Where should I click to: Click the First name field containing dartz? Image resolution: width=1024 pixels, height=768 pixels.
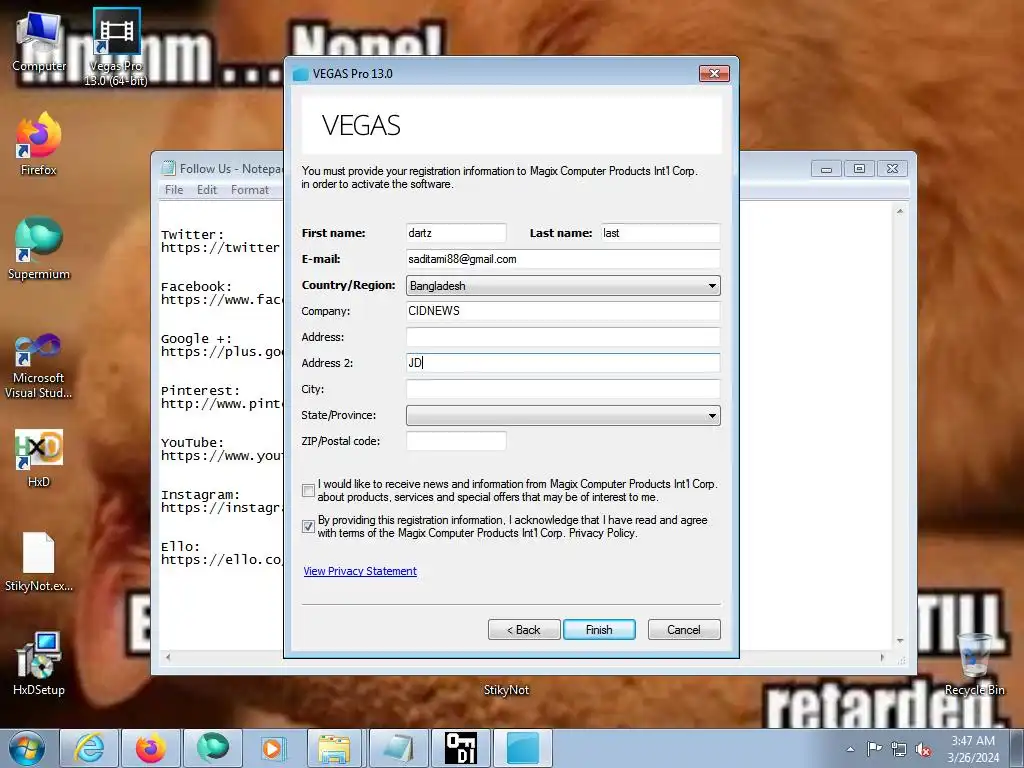[x=456, y=233]
